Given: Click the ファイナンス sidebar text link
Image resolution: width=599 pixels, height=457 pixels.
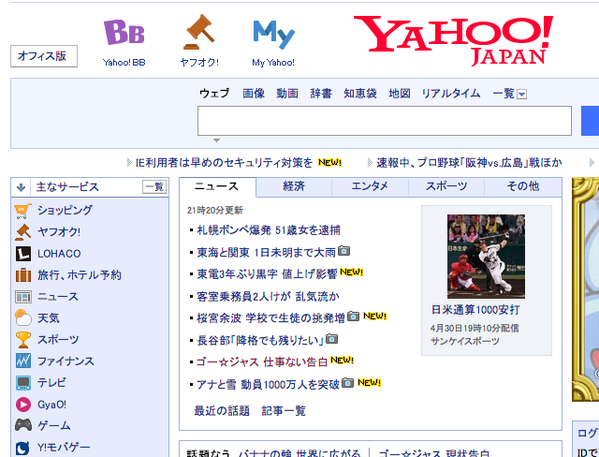Looking at the screenshot, I should (65, 361).
